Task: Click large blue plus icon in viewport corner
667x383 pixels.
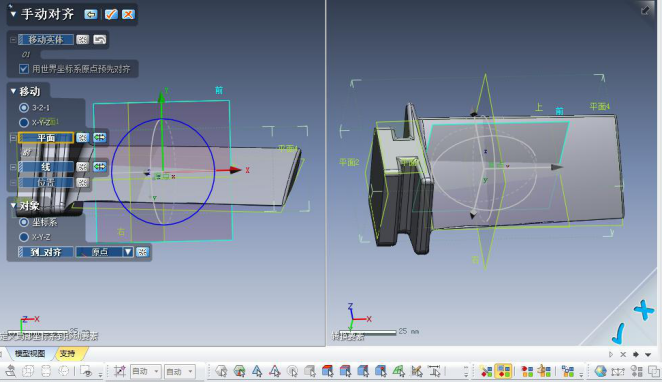Action: click(644, 309)
